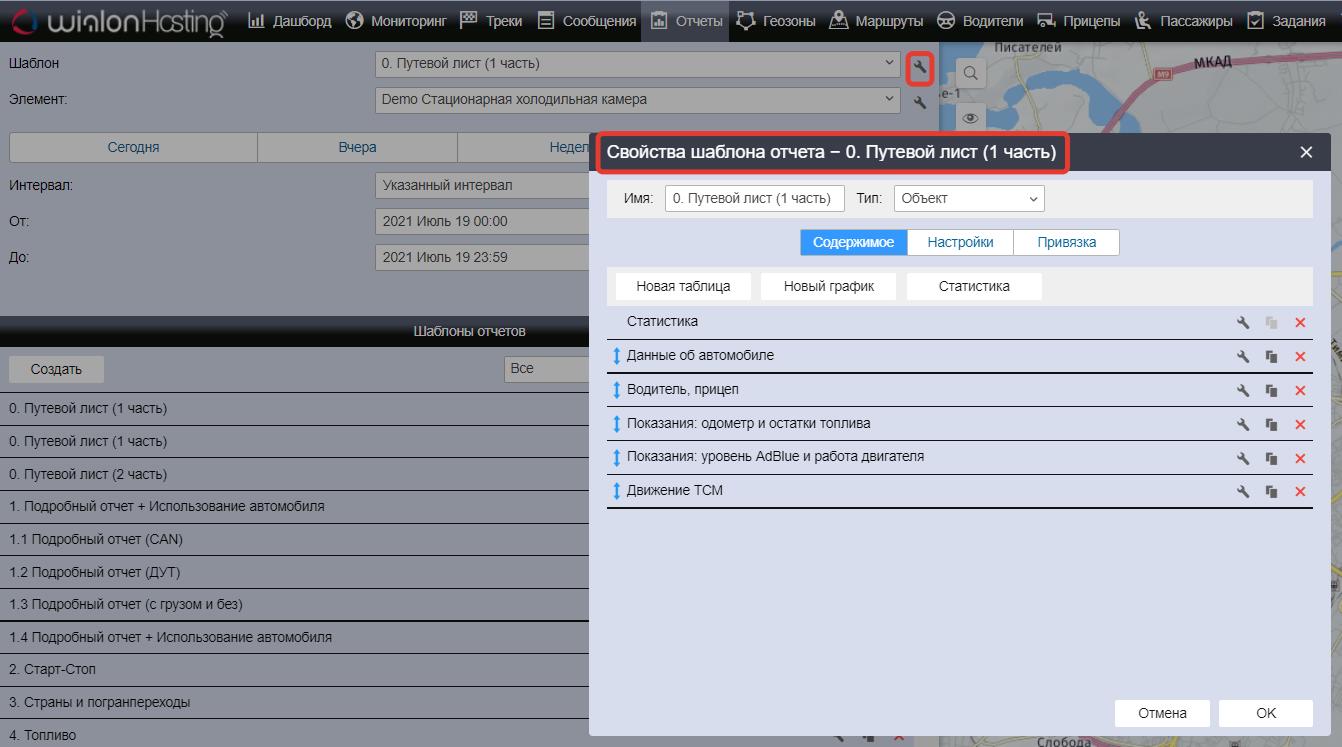The image size is (1342, 747).
Task: Switch to the Содержимое tab
Action: pyautogui.click(x=854, y=242)
